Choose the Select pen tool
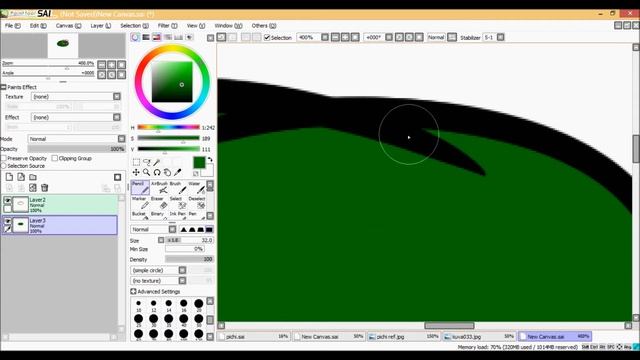The image size is (640, 360). click(x=178, y=202)
